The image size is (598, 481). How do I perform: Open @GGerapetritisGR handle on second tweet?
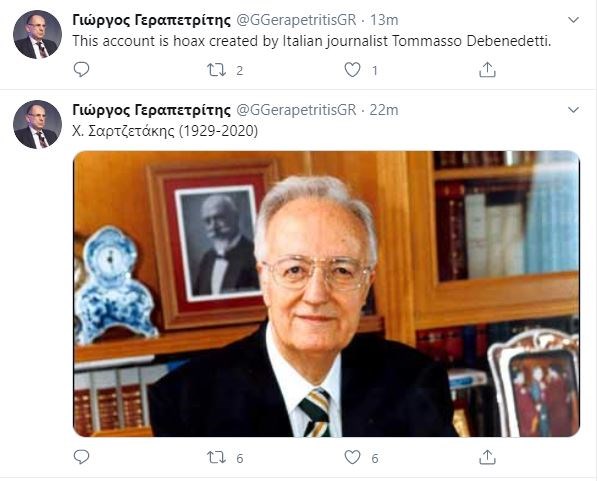coord(296,110)
